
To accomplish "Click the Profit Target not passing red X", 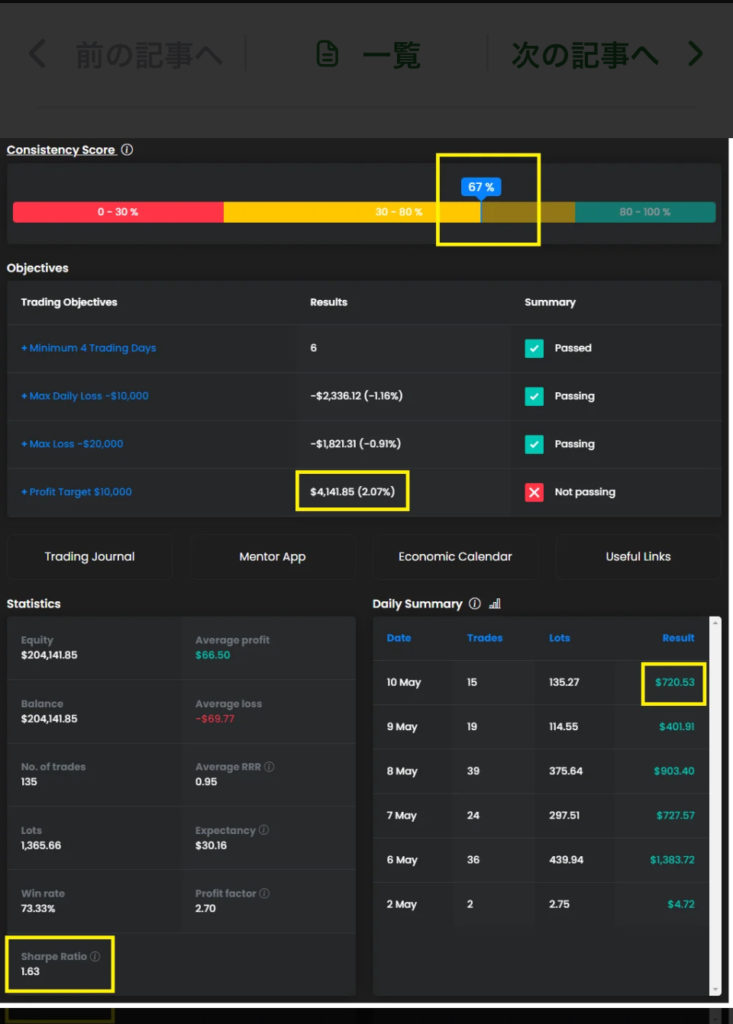I will [x=534, y=492].
